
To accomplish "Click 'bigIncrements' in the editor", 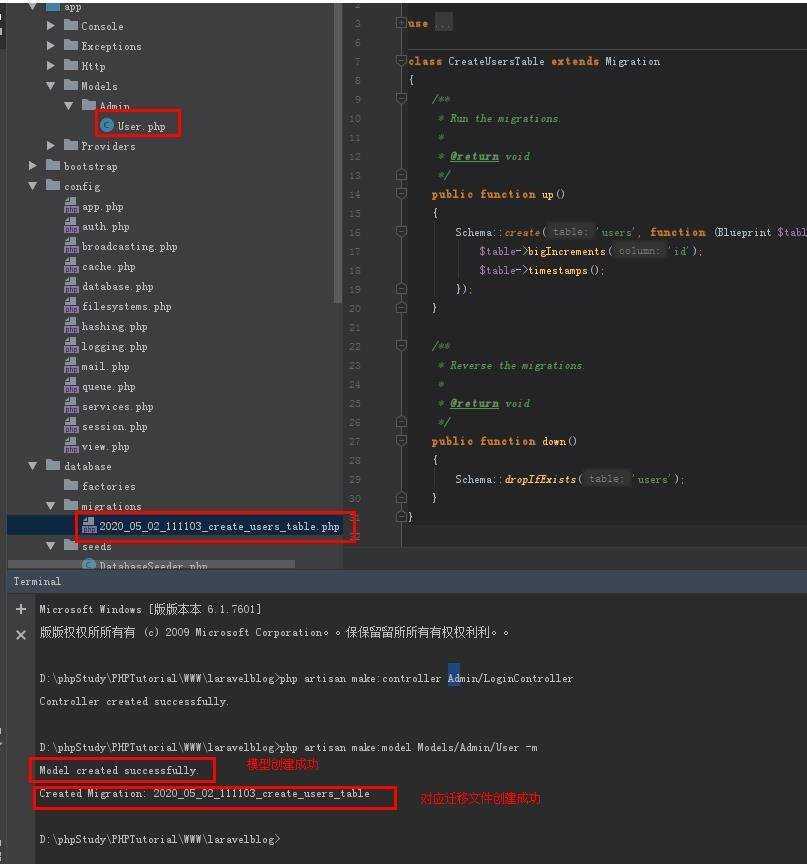I will coord(566,251).
